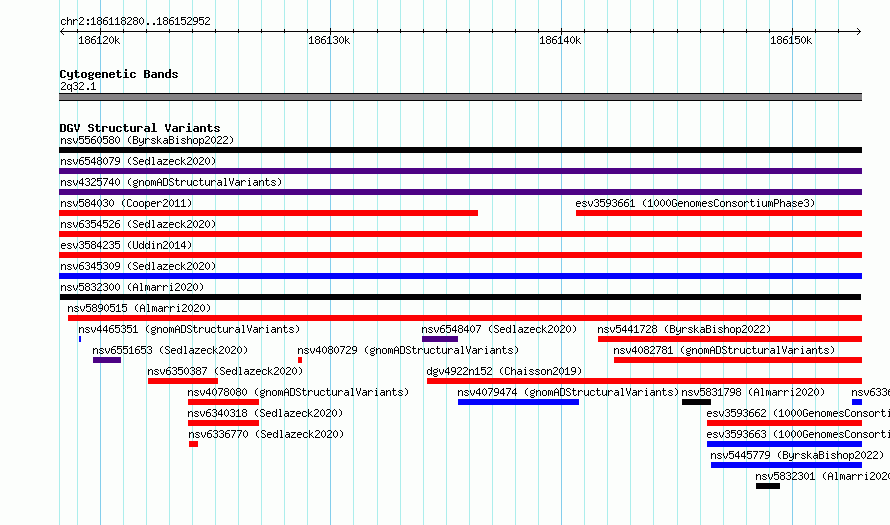Viewport: 890px width, 525px height.
Task: Select the blue esv3593663 variant bar
Action: coord(784,444)
